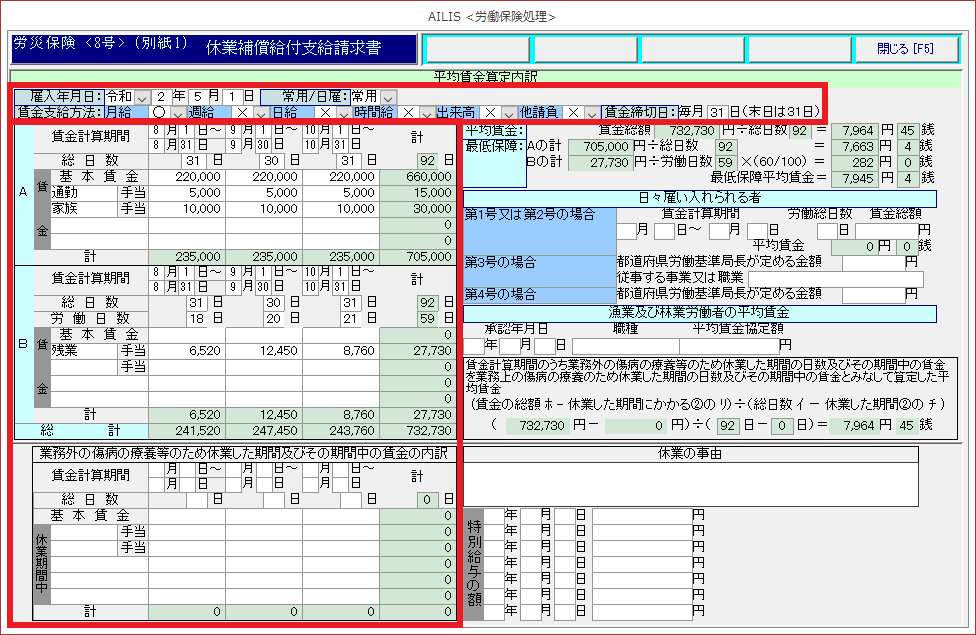
Task: Open the 他請負 dropdown arrow
Action: tap(591, 113)
